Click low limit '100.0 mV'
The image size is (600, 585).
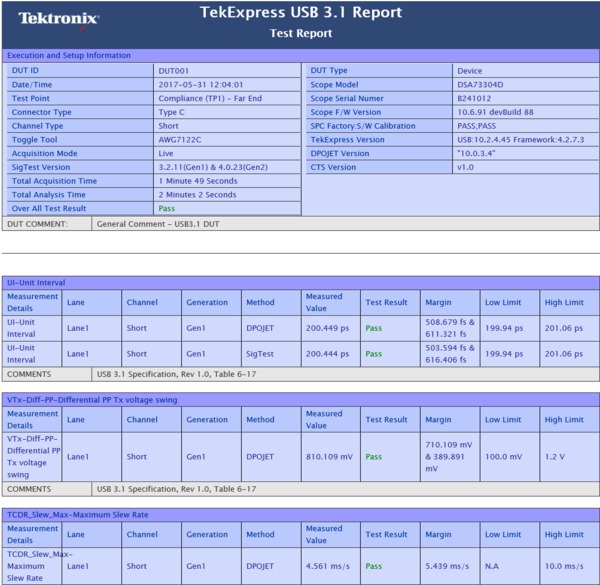pos(504,456)
